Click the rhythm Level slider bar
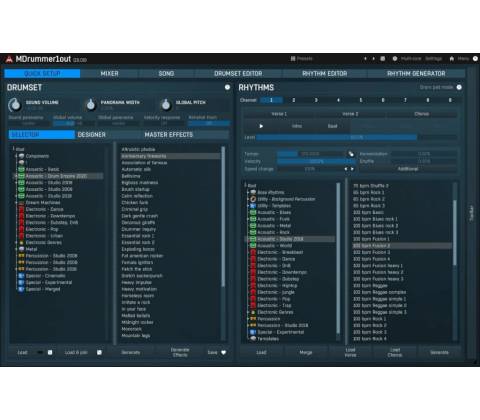The width and height of the screenshot is (480, 420). point(356,137)
